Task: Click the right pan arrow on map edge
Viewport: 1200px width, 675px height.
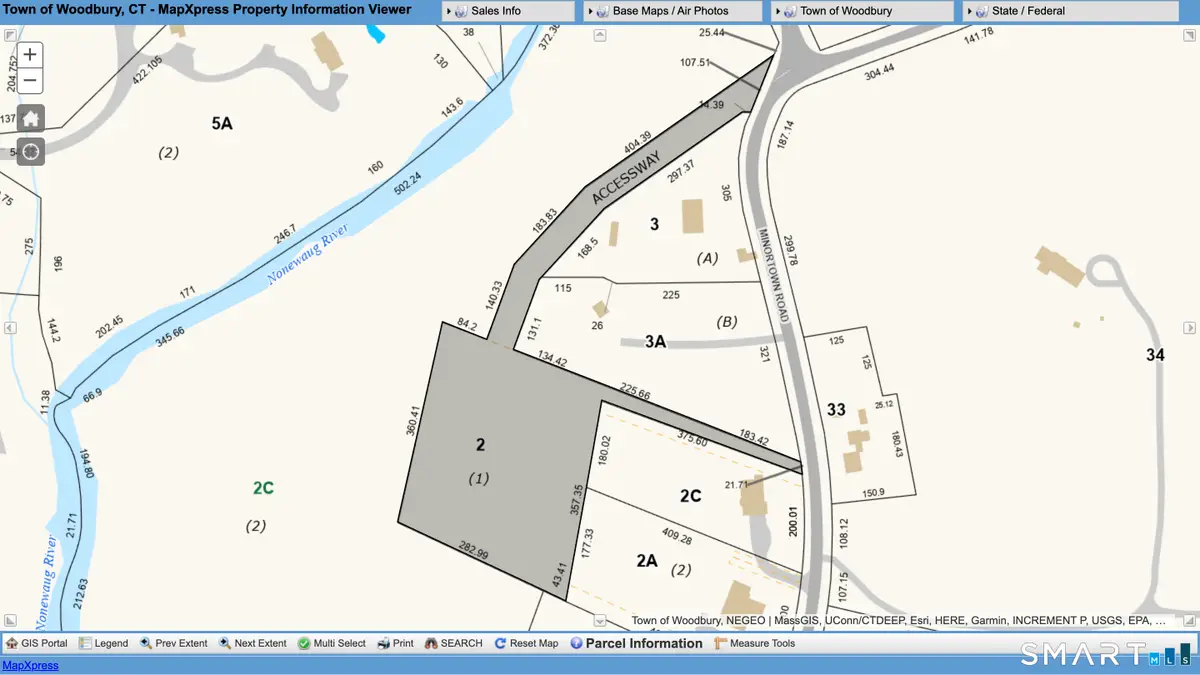Action: 1190,327
